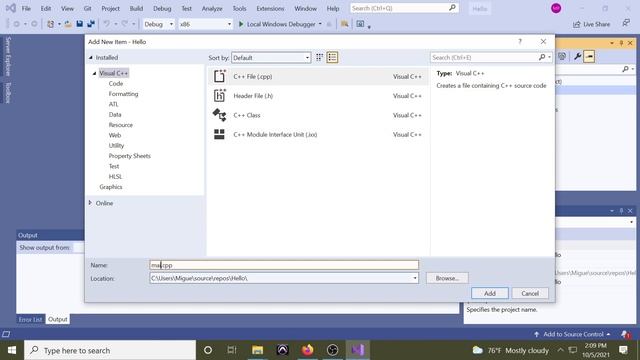This screenshot has height=360, width=640.
Task: Choose the C++ Class template
Action: tap(318, 115)
